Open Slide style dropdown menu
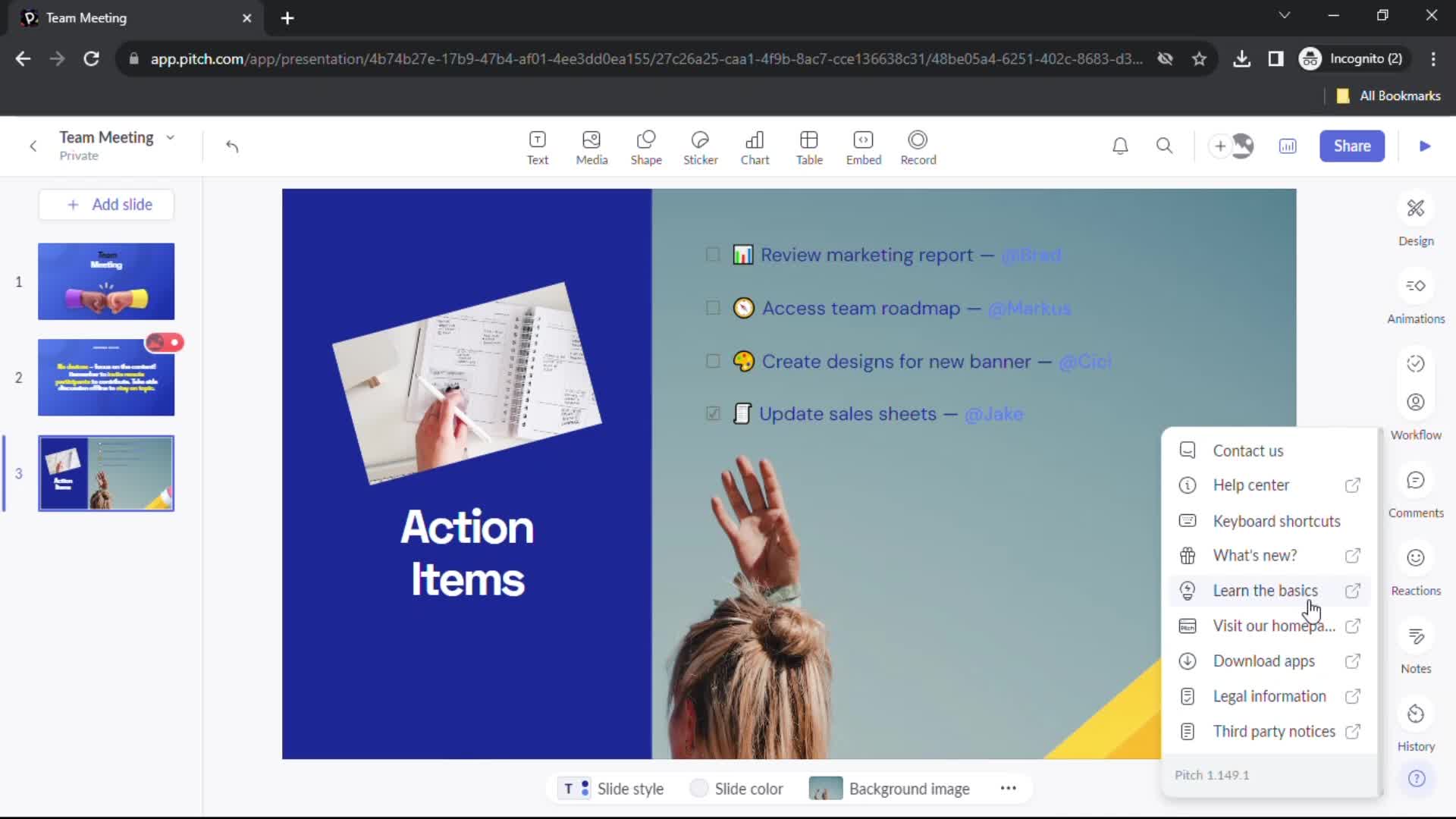This screenshot has width=1456, height=819. coord(613,789)
